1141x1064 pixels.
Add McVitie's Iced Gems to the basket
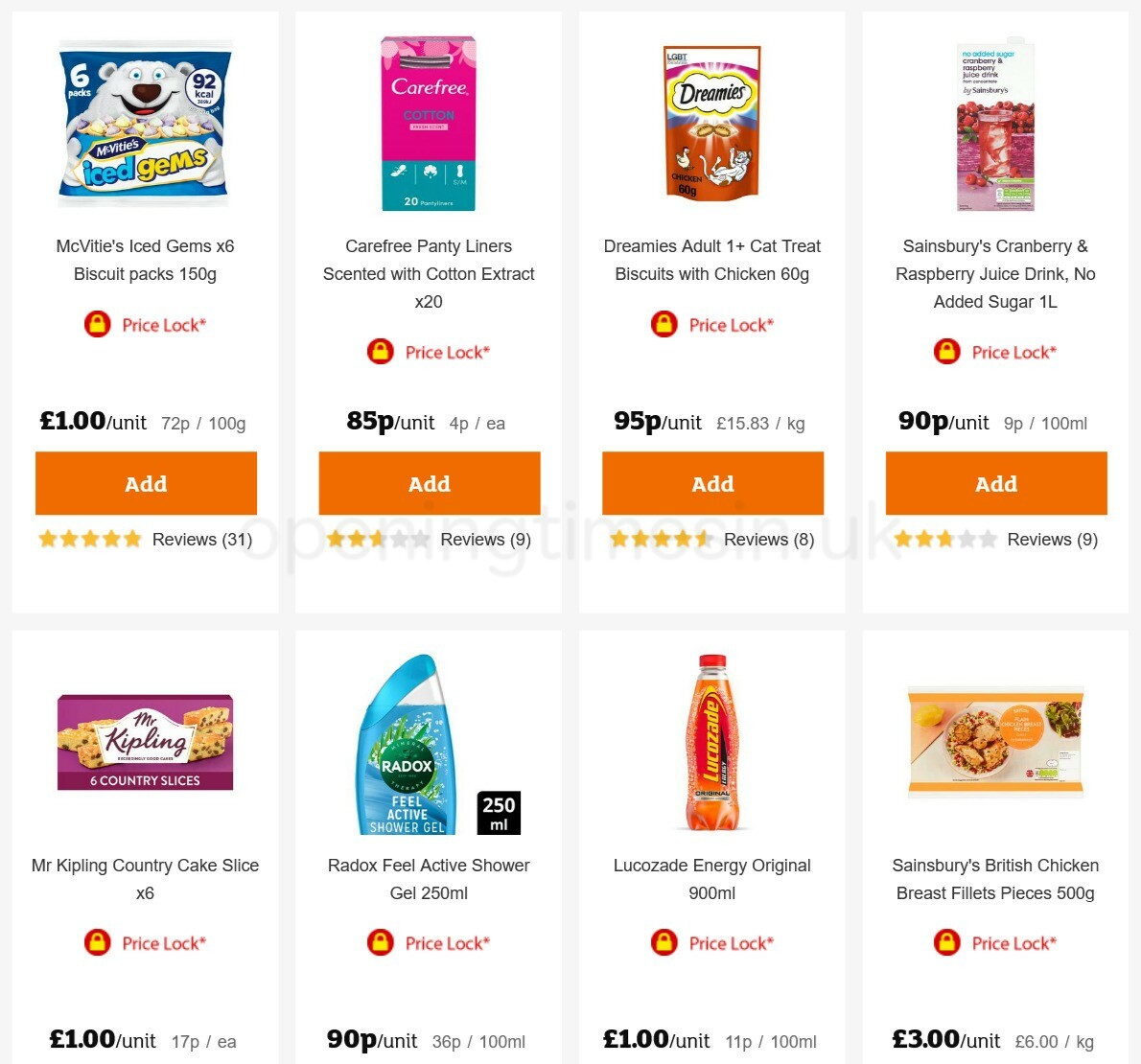[145, 483]
